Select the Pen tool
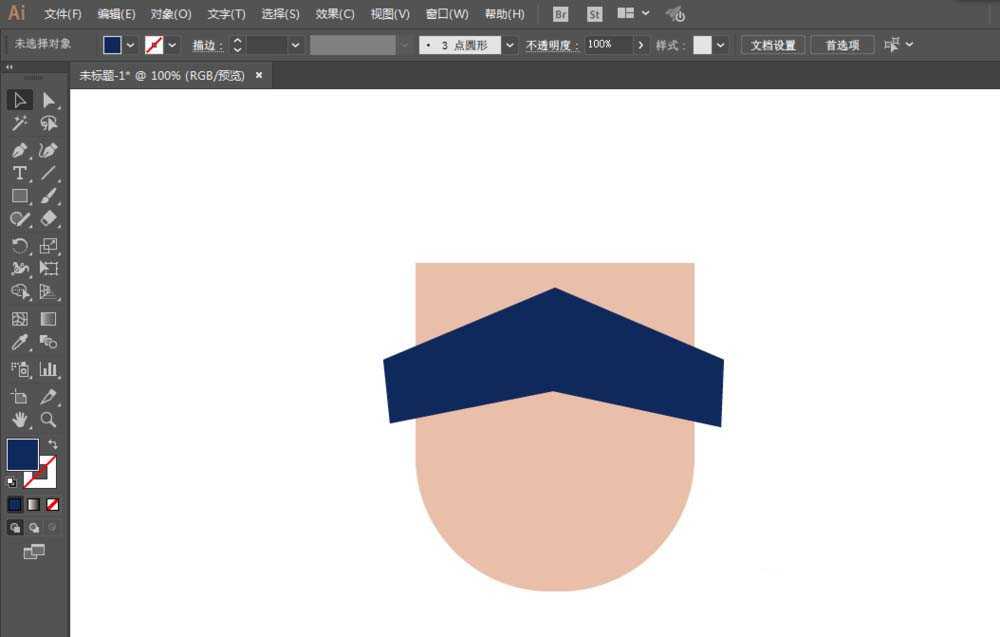 point(19,150)
